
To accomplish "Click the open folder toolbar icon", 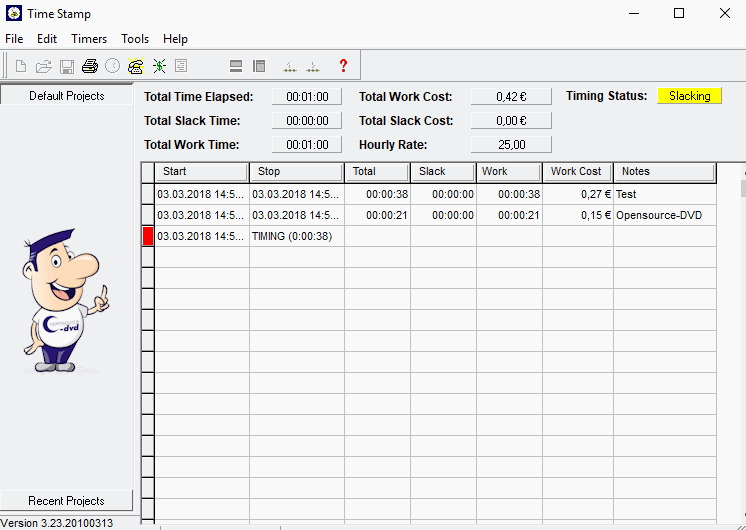I will click(44, 67).
